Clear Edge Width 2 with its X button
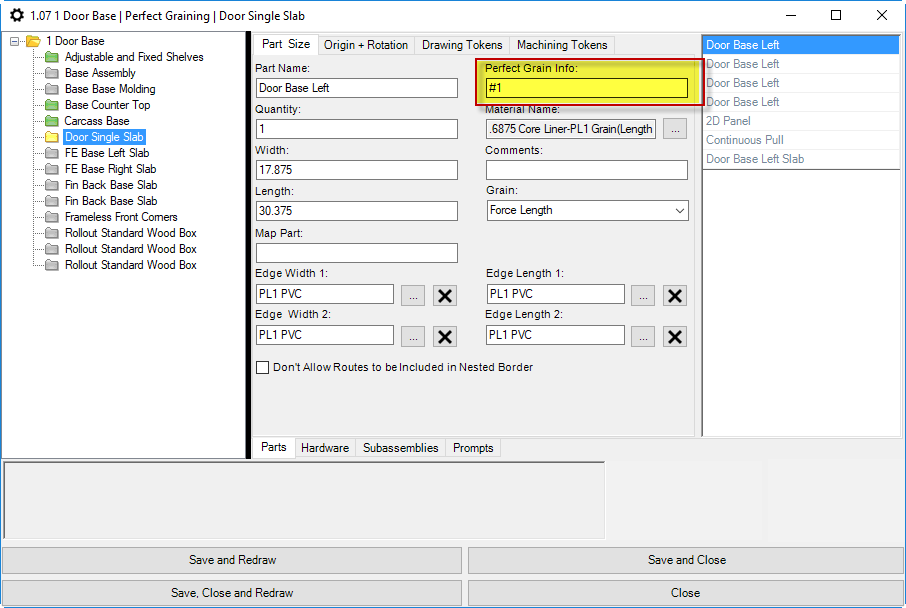The width and height of the screenshot is (906, 608). (x=445, y=336)
